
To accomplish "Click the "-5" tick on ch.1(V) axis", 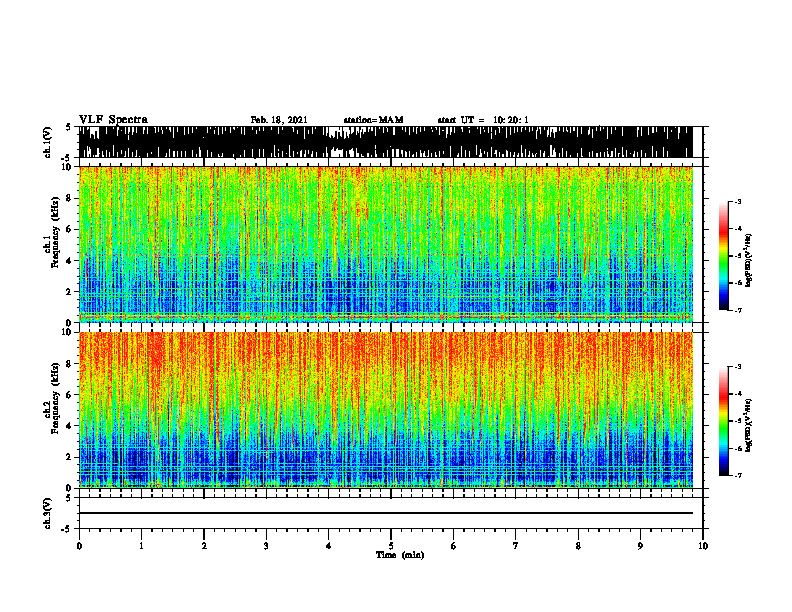I will [x=68, y=158].
